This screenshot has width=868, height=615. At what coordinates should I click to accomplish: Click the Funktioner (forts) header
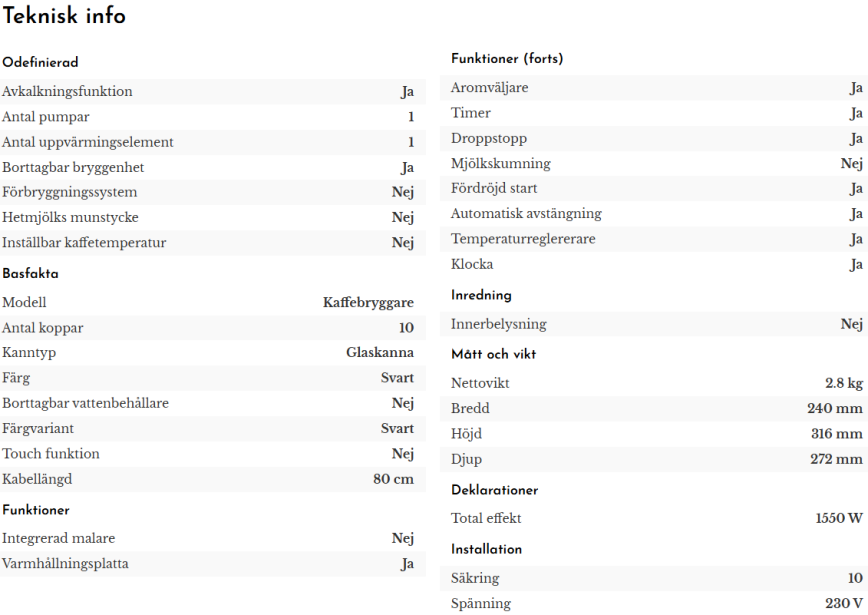click(x=507, y=59)
